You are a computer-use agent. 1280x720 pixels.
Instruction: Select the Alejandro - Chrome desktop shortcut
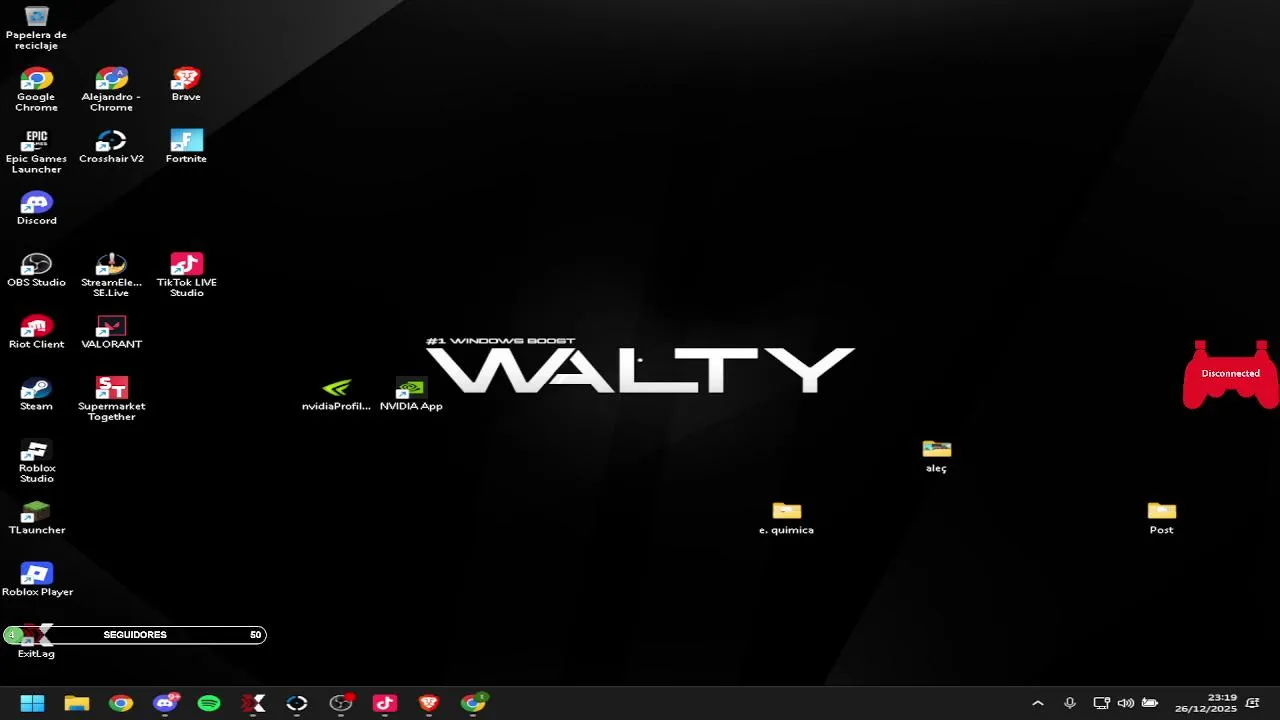point(111,90)
